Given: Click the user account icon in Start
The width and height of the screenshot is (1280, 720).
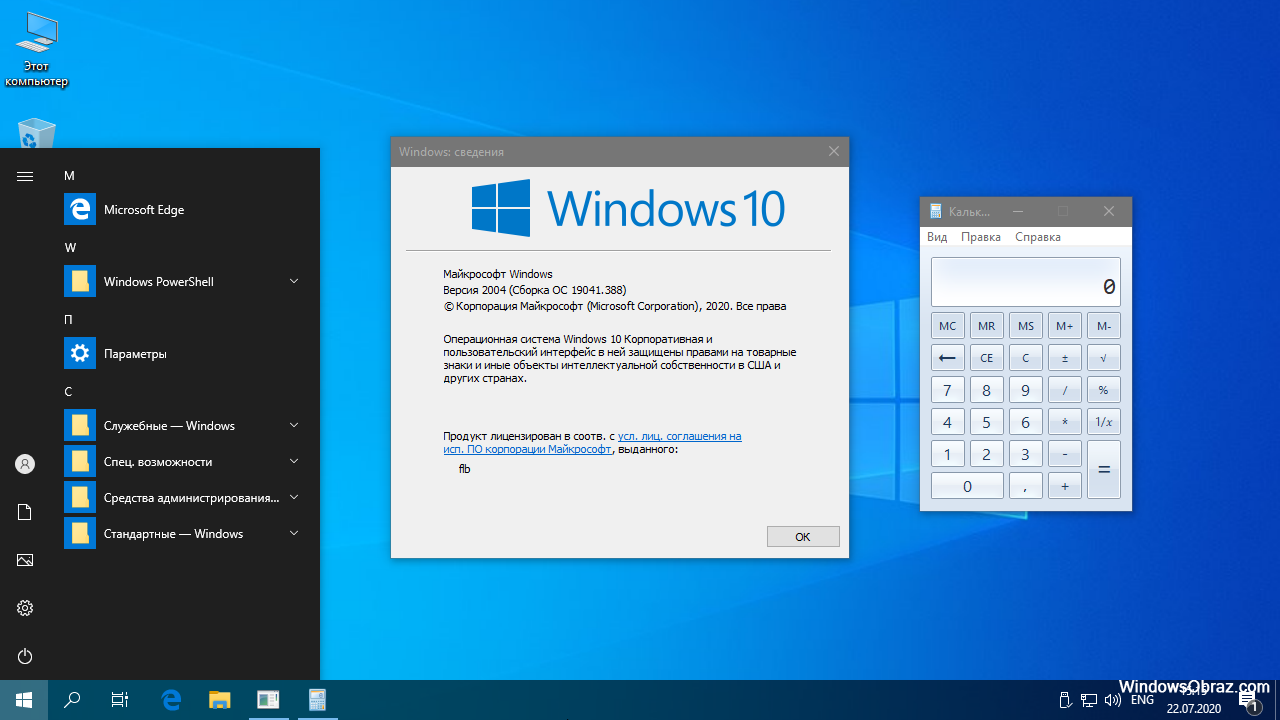Looking at the screenshot, I should tap(25, 464).
